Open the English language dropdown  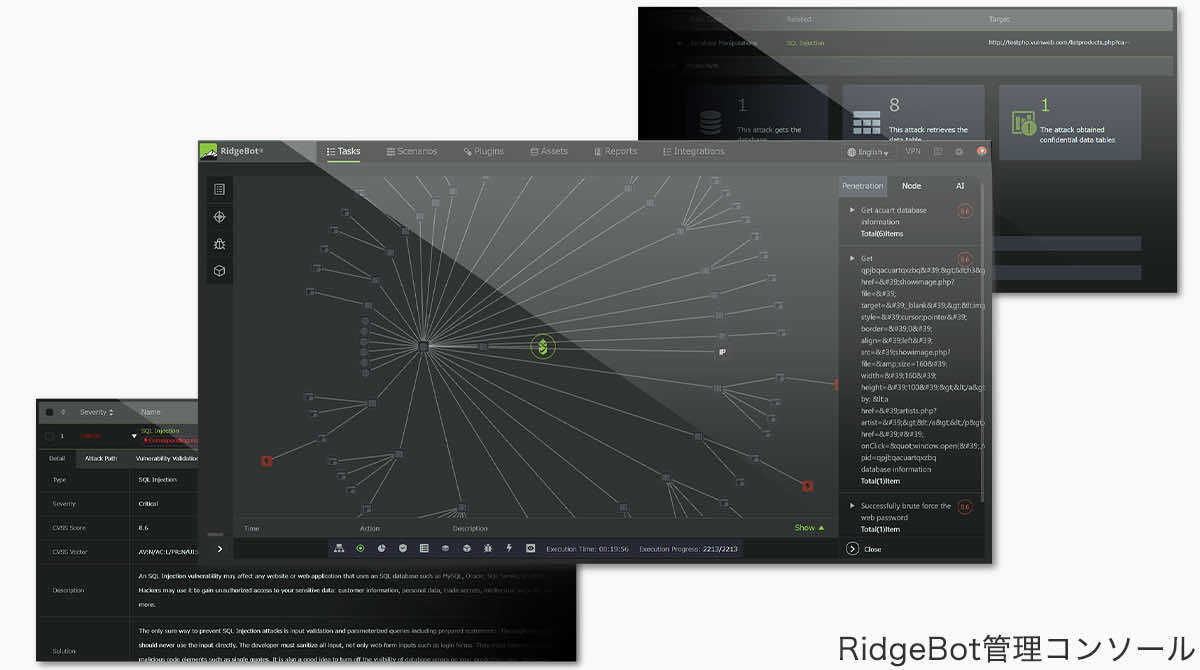[866, 152]
